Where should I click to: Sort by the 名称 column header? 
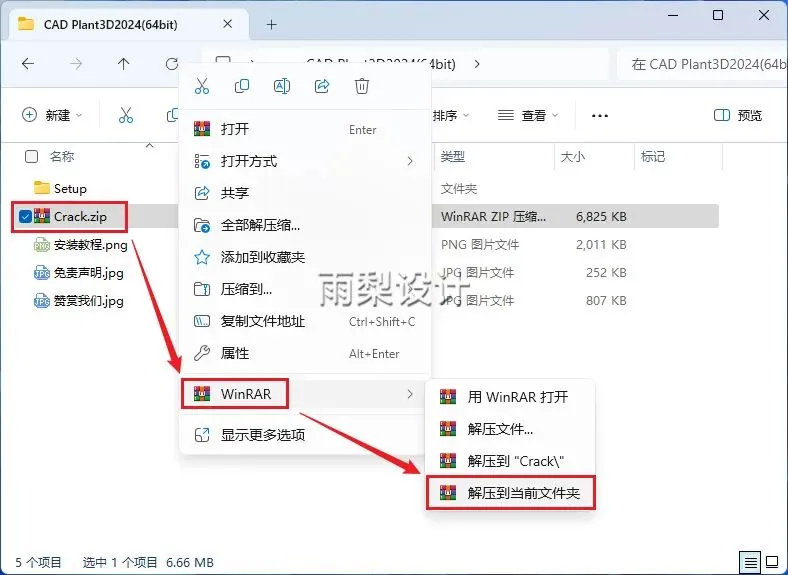[x=62, y=157]
